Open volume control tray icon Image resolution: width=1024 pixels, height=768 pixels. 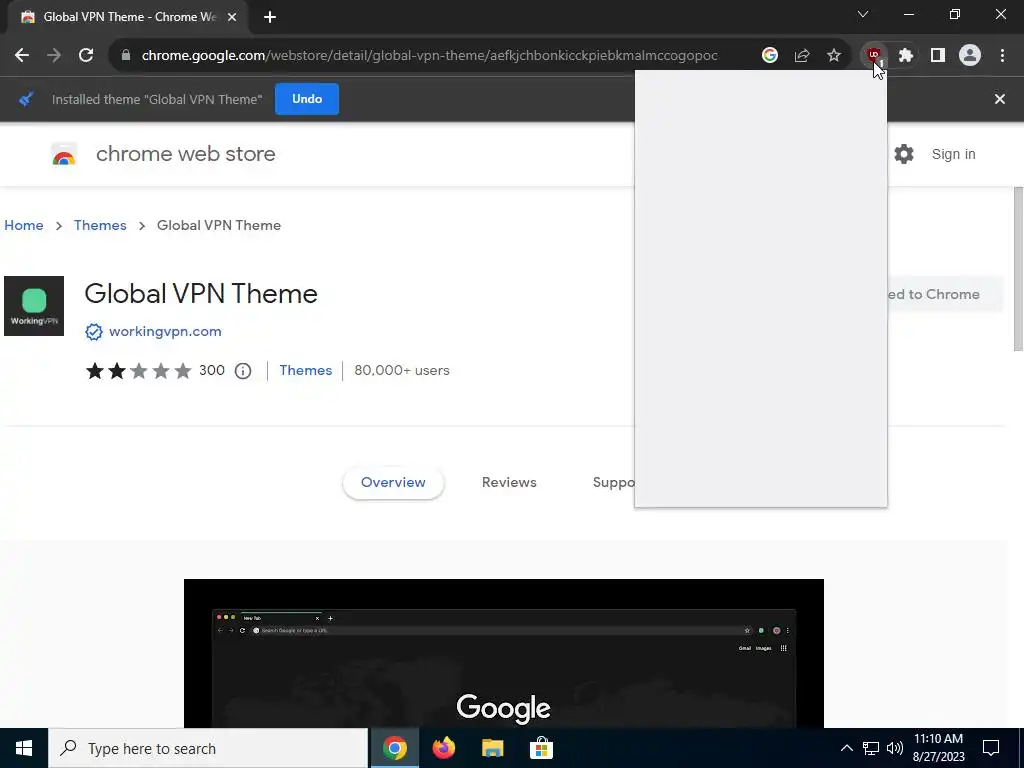pos(895,748)
